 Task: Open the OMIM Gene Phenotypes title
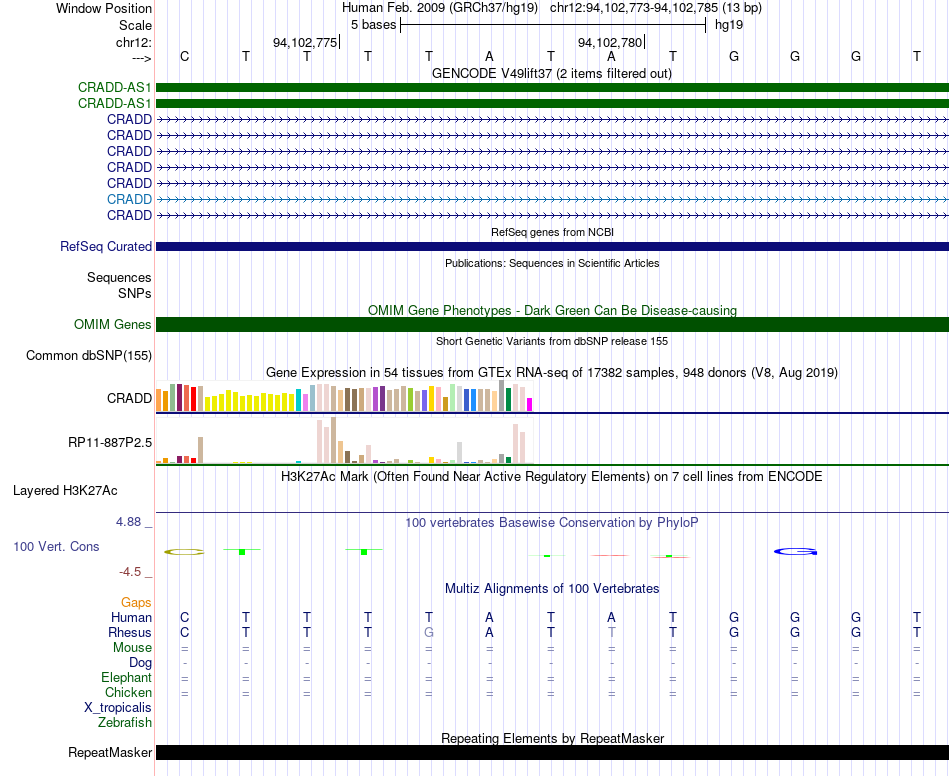(552, 311)
